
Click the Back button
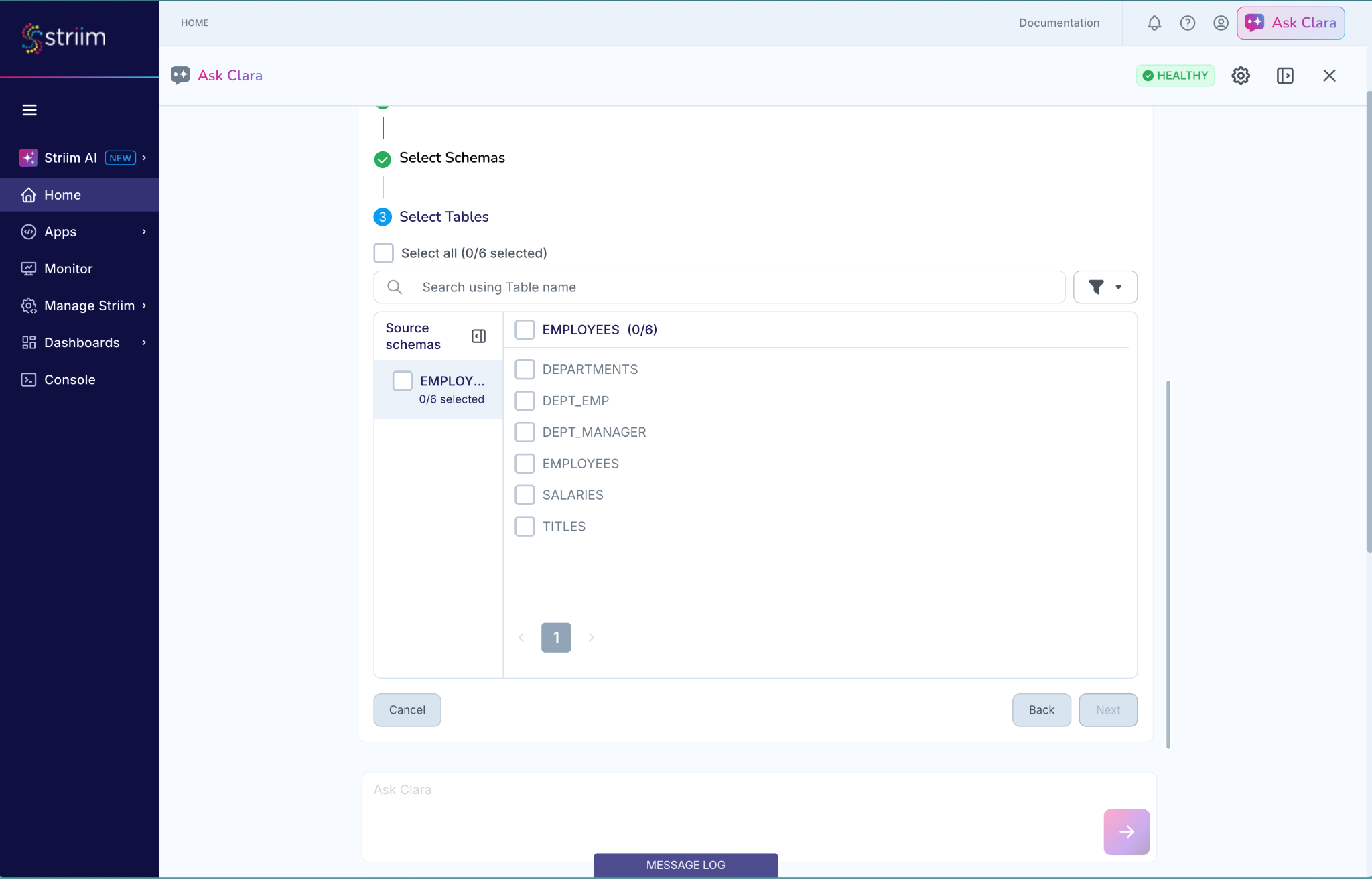[1042, 710]
